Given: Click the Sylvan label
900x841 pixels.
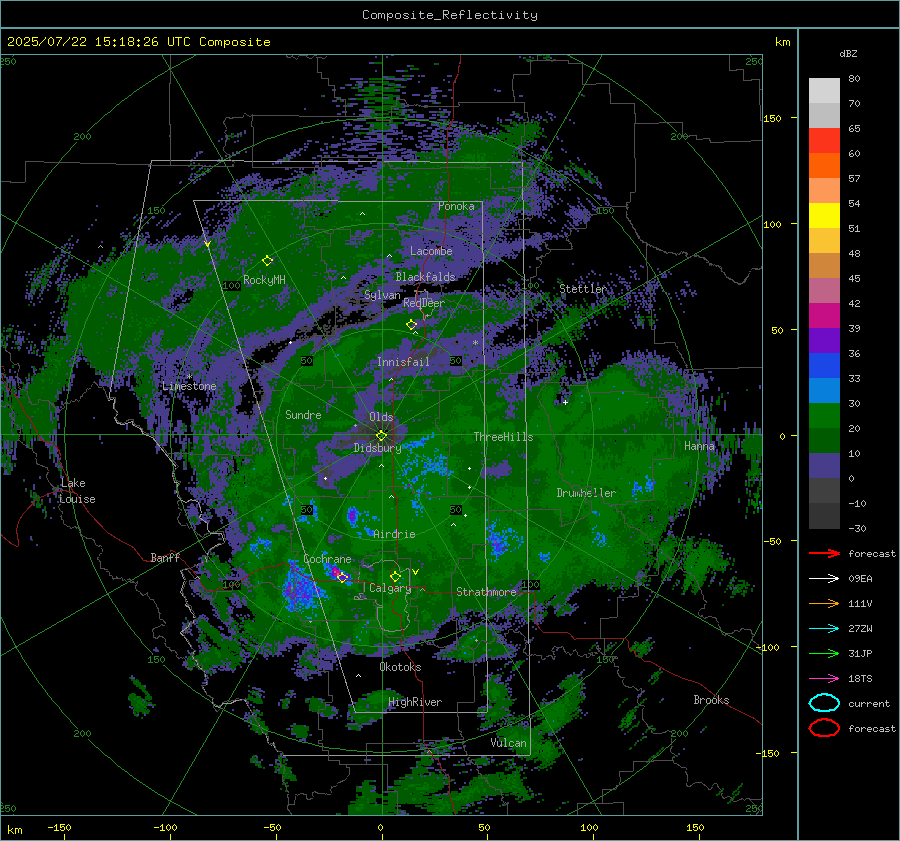Looking at the screenshot, I should 382,295.
